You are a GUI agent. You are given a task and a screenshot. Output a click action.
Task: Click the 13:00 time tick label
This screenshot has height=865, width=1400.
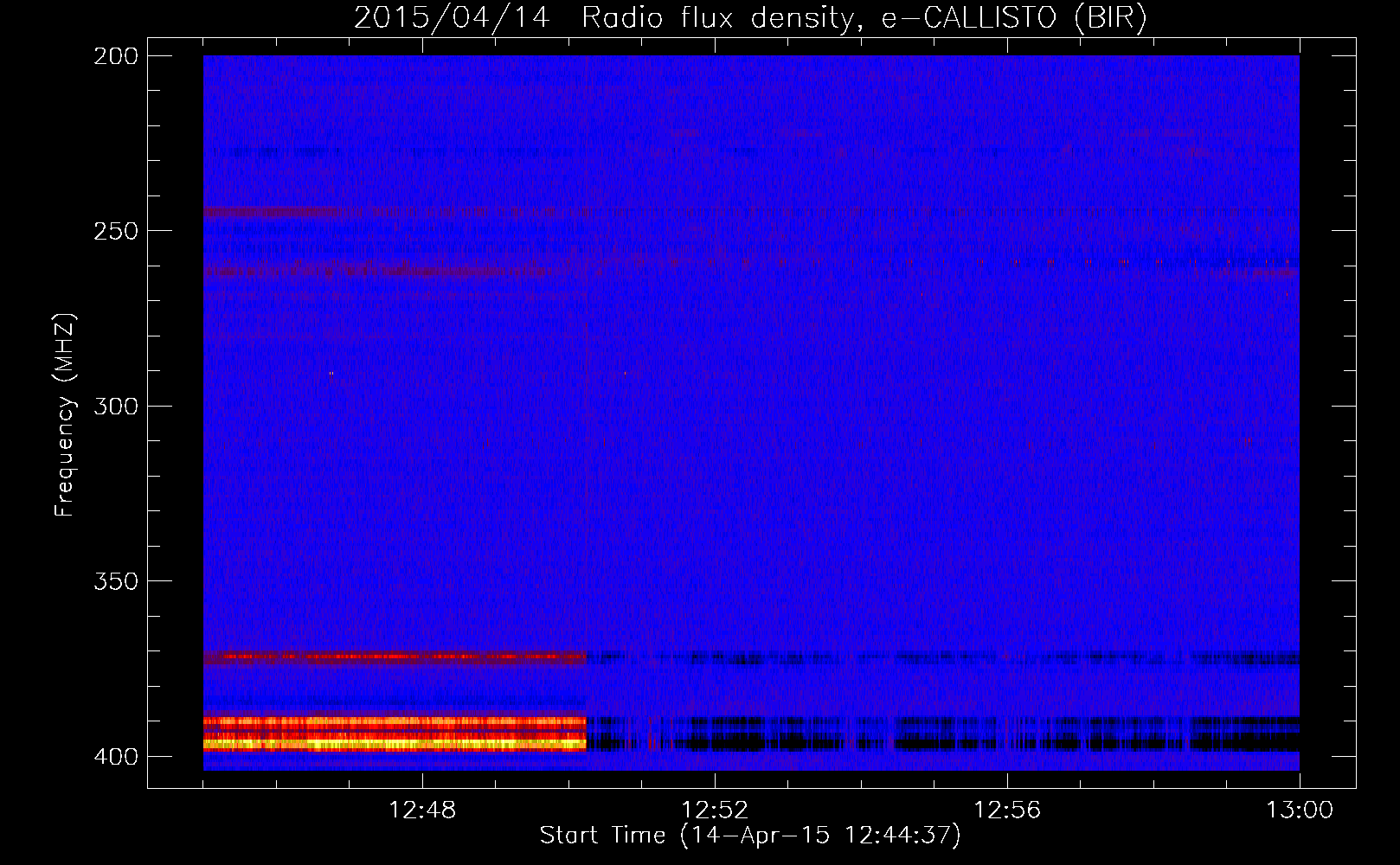[1300, 811]
